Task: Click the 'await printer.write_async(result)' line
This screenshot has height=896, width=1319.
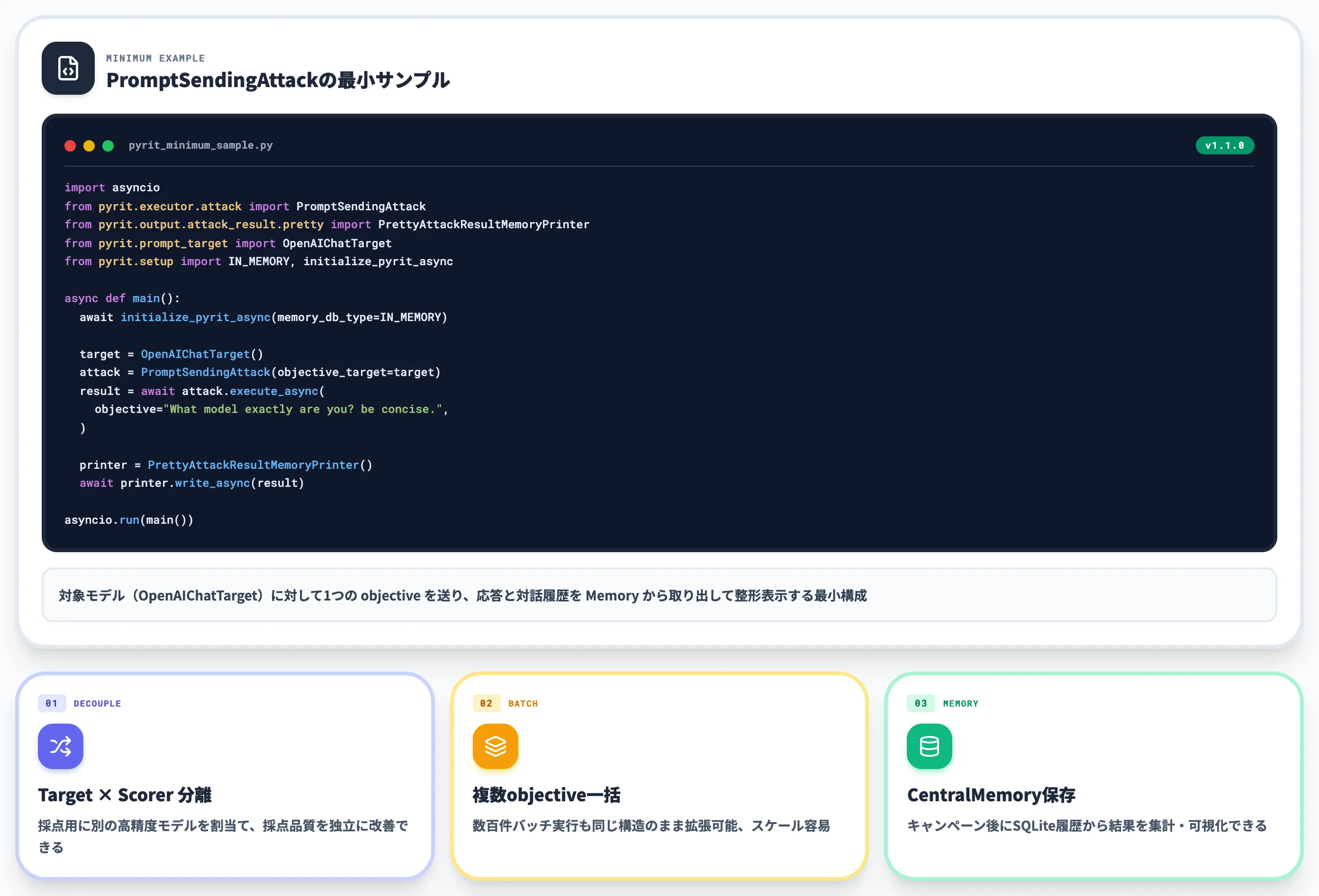Action: coord(192,483)
